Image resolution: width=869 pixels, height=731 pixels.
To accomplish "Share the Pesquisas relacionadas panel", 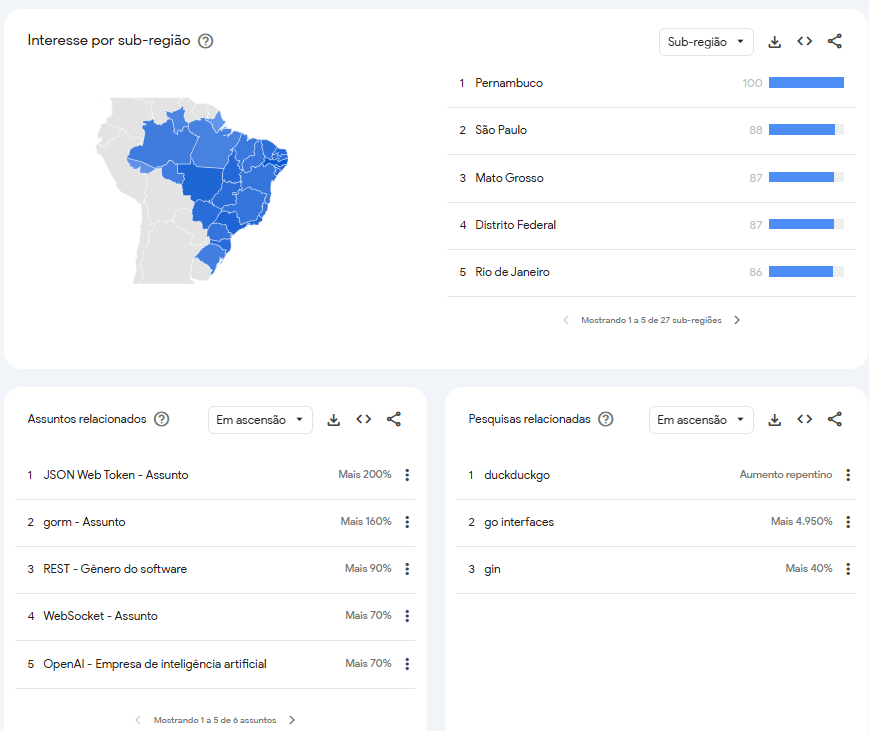I will (x=834, y=419).
